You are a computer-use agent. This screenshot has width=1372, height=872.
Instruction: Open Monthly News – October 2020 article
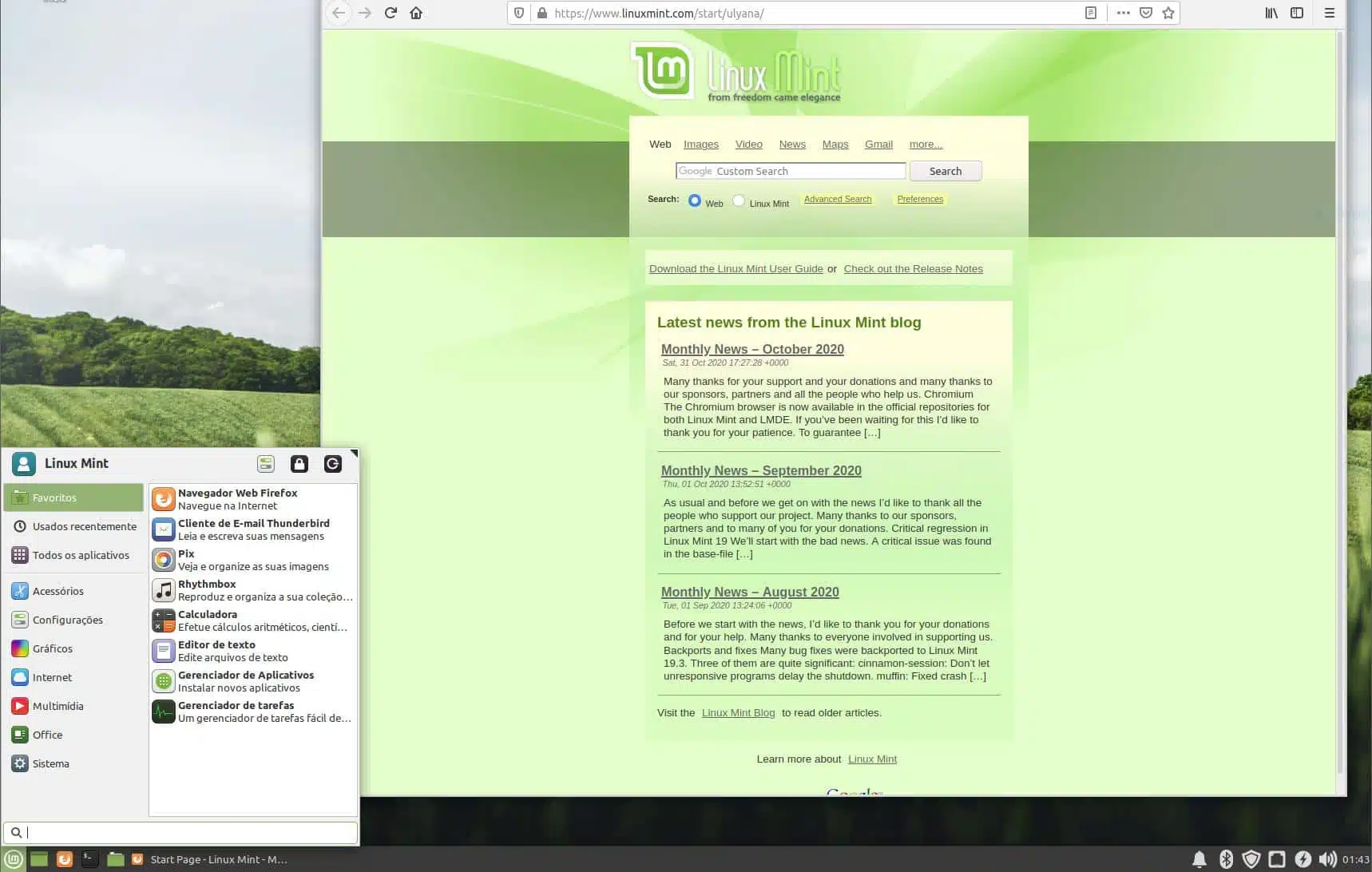point(752,349)
